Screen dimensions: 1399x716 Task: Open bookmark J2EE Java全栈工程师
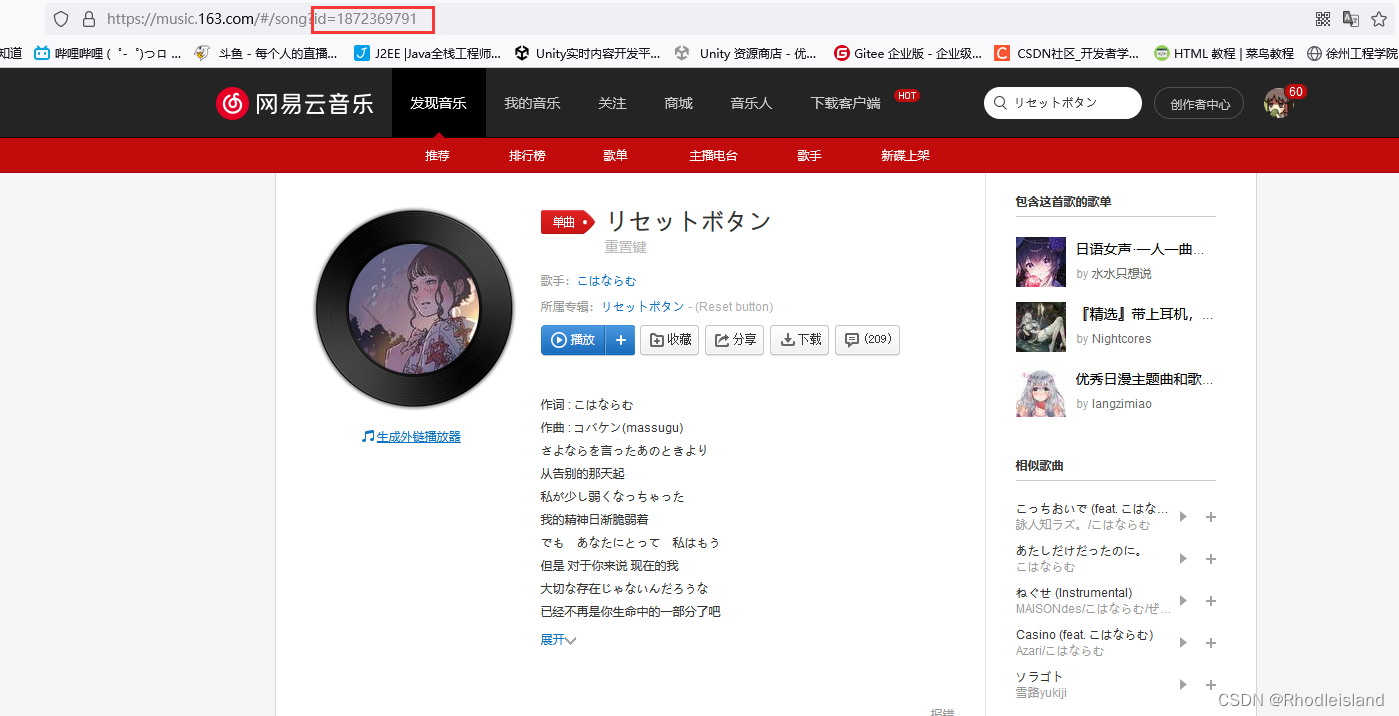tap(427, 54)
